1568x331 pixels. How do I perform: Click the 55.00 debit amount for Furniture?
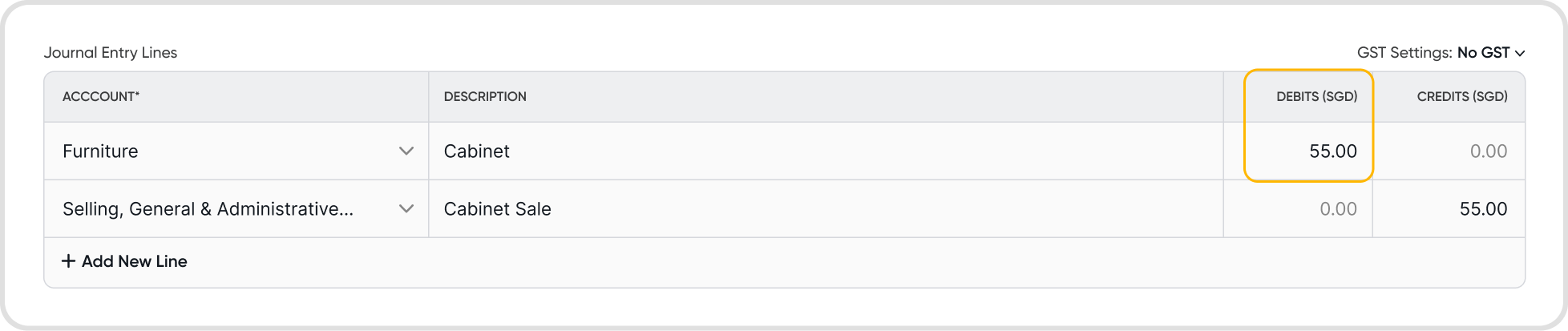(1332, 151)
